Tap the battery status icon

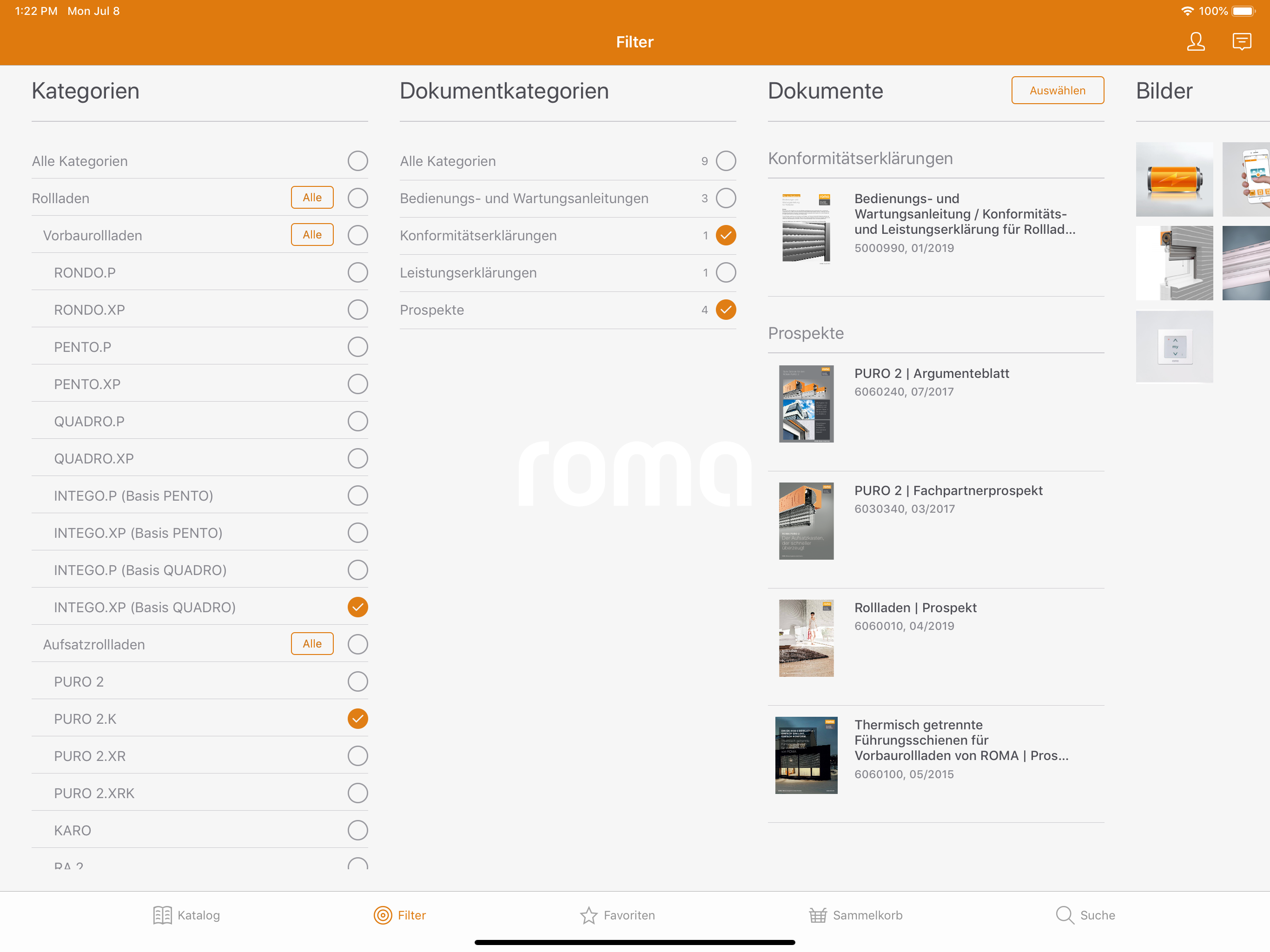tap(1244, 11)
